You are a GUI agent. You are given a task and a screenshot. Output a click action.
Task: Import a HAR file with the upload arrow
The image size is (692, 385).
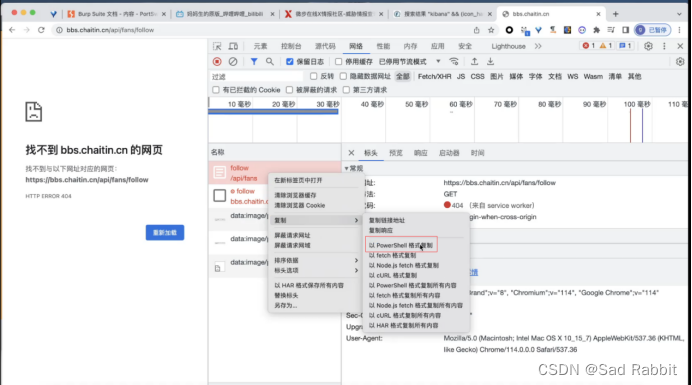tap(474, 62)
